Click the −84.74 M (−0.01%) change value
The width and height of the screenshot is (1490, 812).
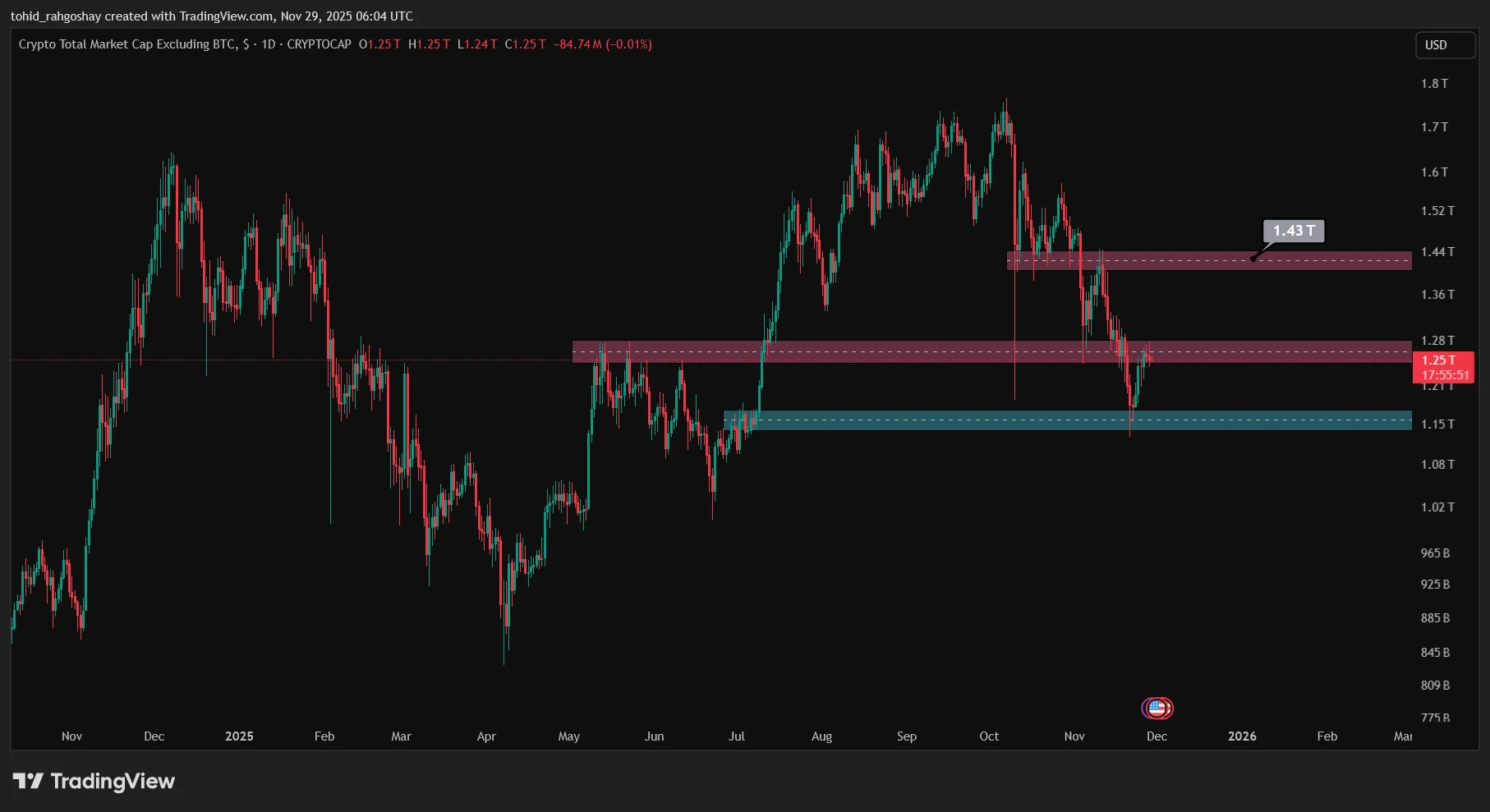tap(603, 44)
